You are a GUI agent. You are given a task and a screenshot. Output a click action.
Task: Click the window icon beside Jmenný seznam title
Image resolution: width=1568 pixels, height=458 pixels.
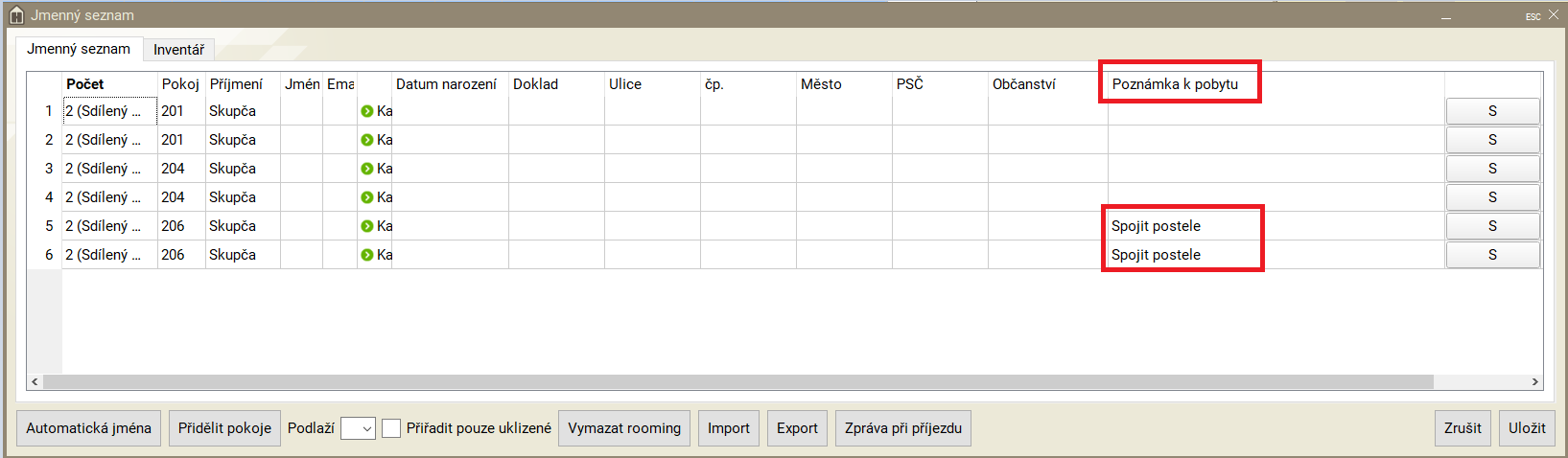(x=15, y=15)
